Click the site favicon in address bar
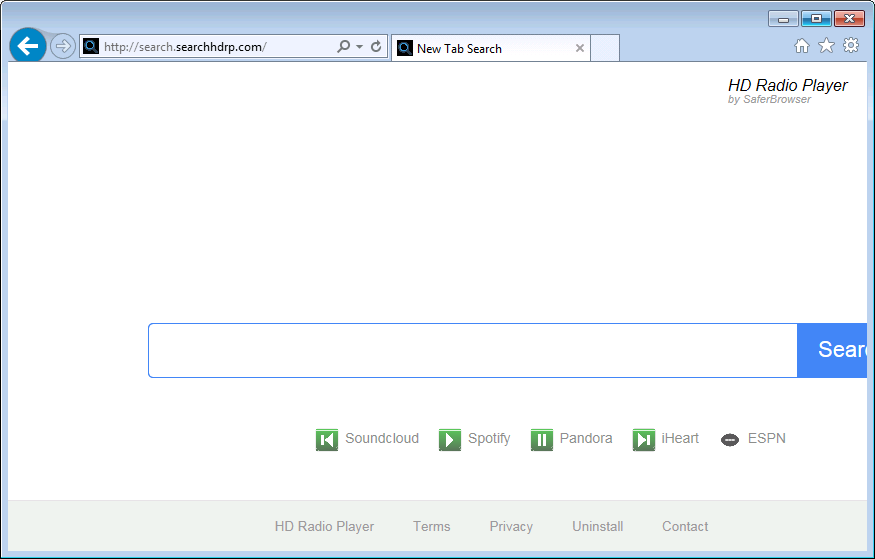The width and height of the screenshot is (875, 559). coord(91,46)
